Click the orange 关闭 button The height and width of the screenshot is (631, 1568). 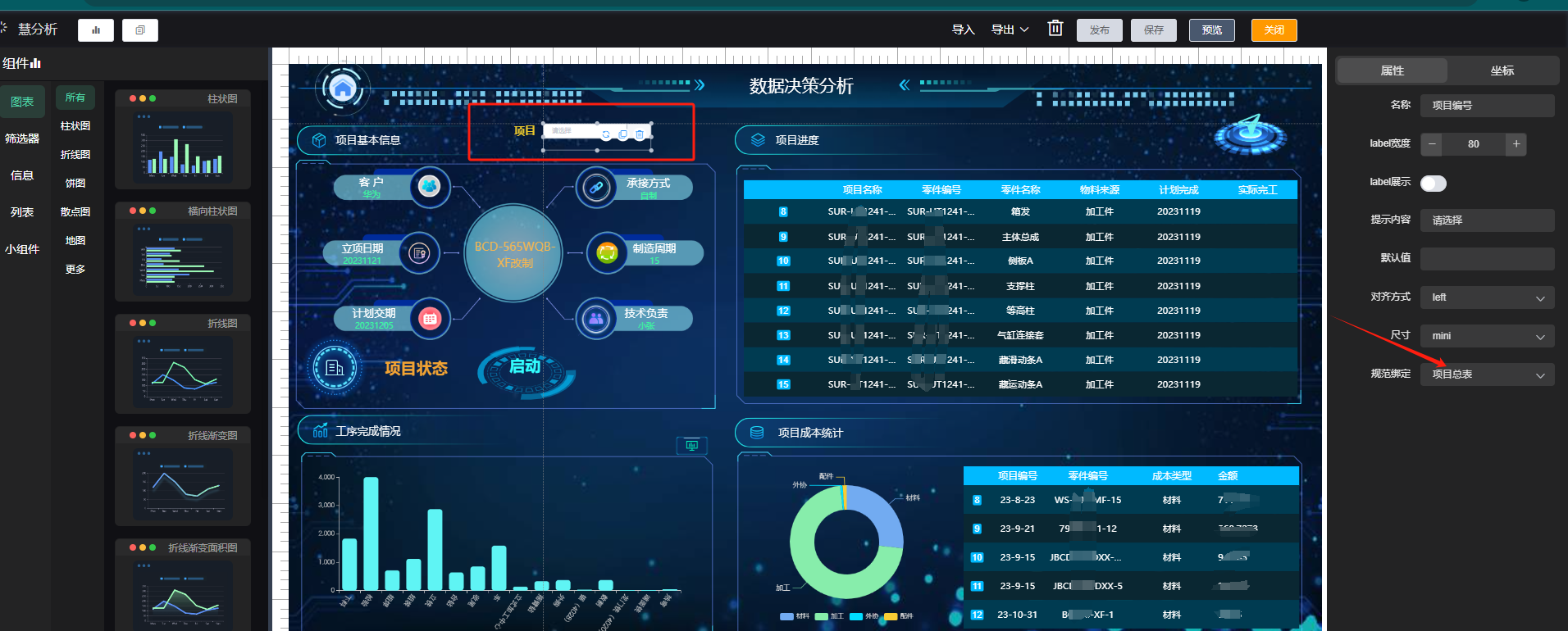click(1274, 30)
